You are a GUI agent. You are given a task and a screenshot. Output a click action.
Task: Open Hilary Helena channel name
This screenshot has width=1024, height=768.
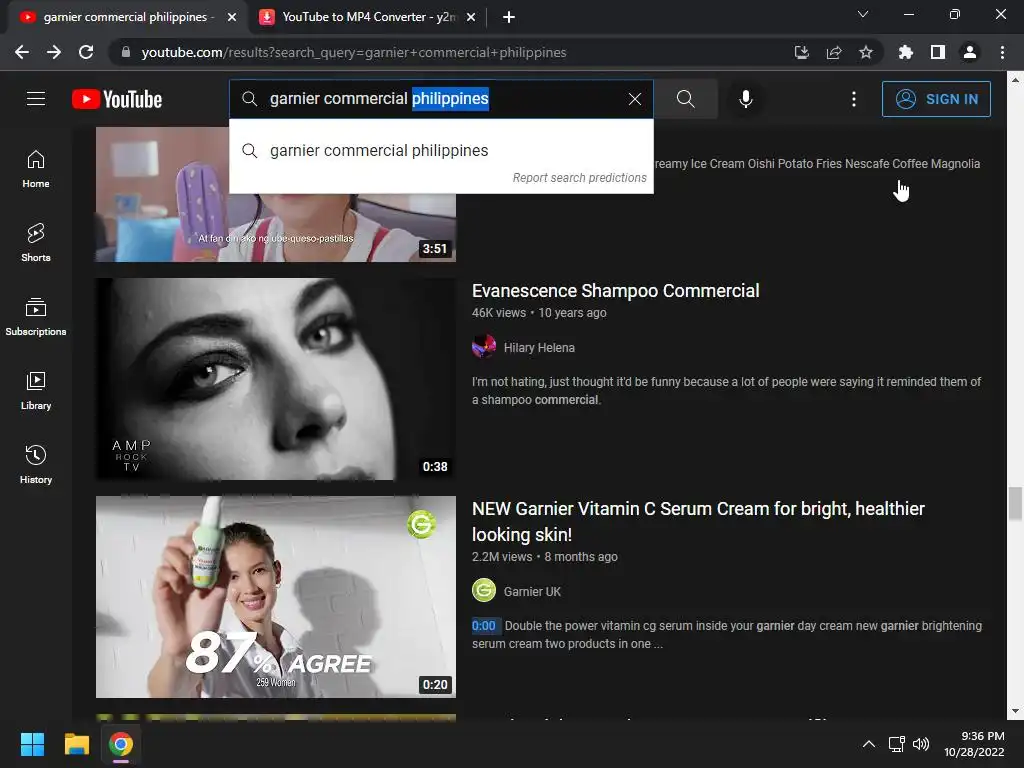[x=539, y=348]
